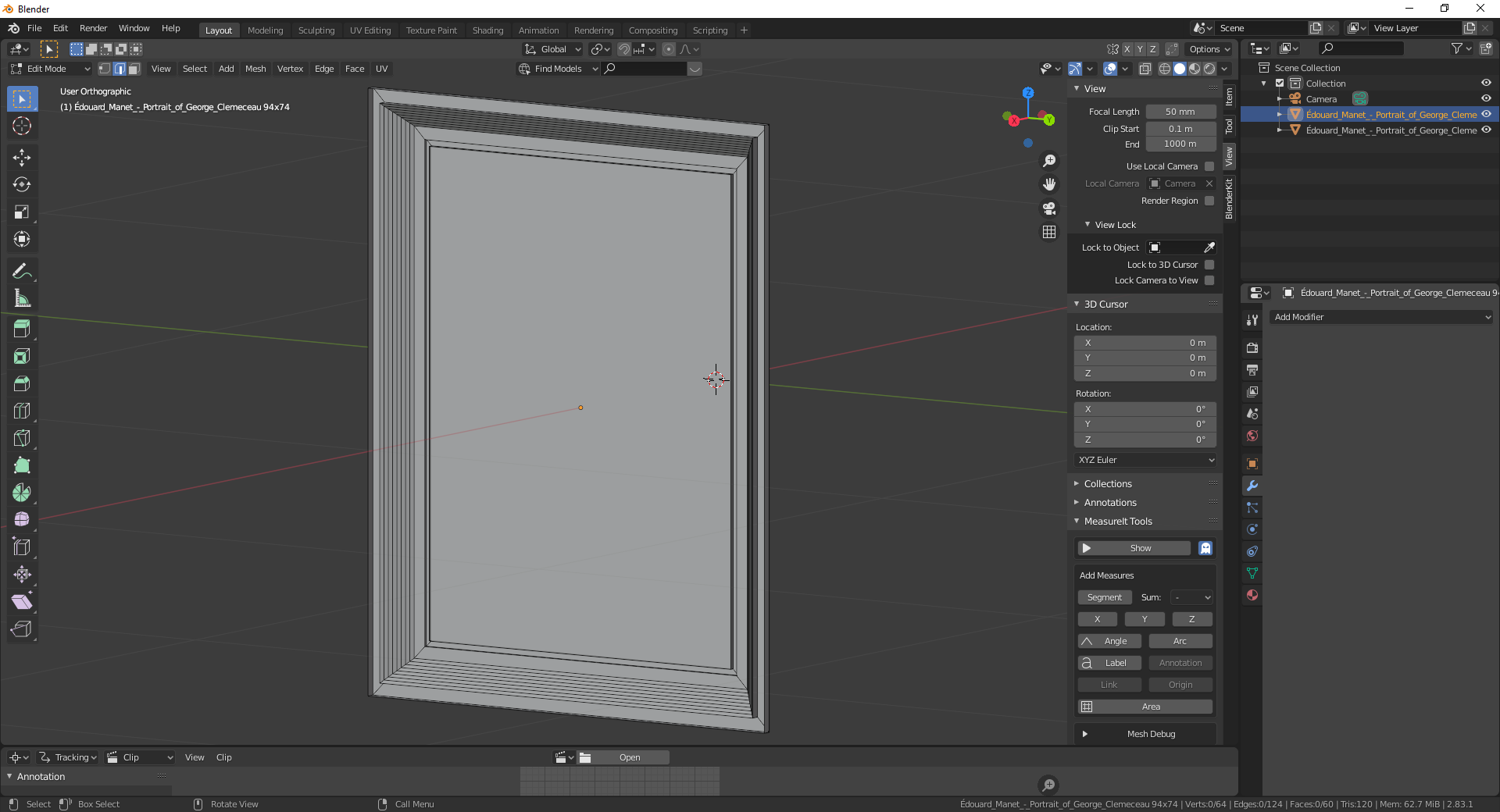1500x812 pixels.
Task: Click the Segment measure button
Action: coord(1105,597)
